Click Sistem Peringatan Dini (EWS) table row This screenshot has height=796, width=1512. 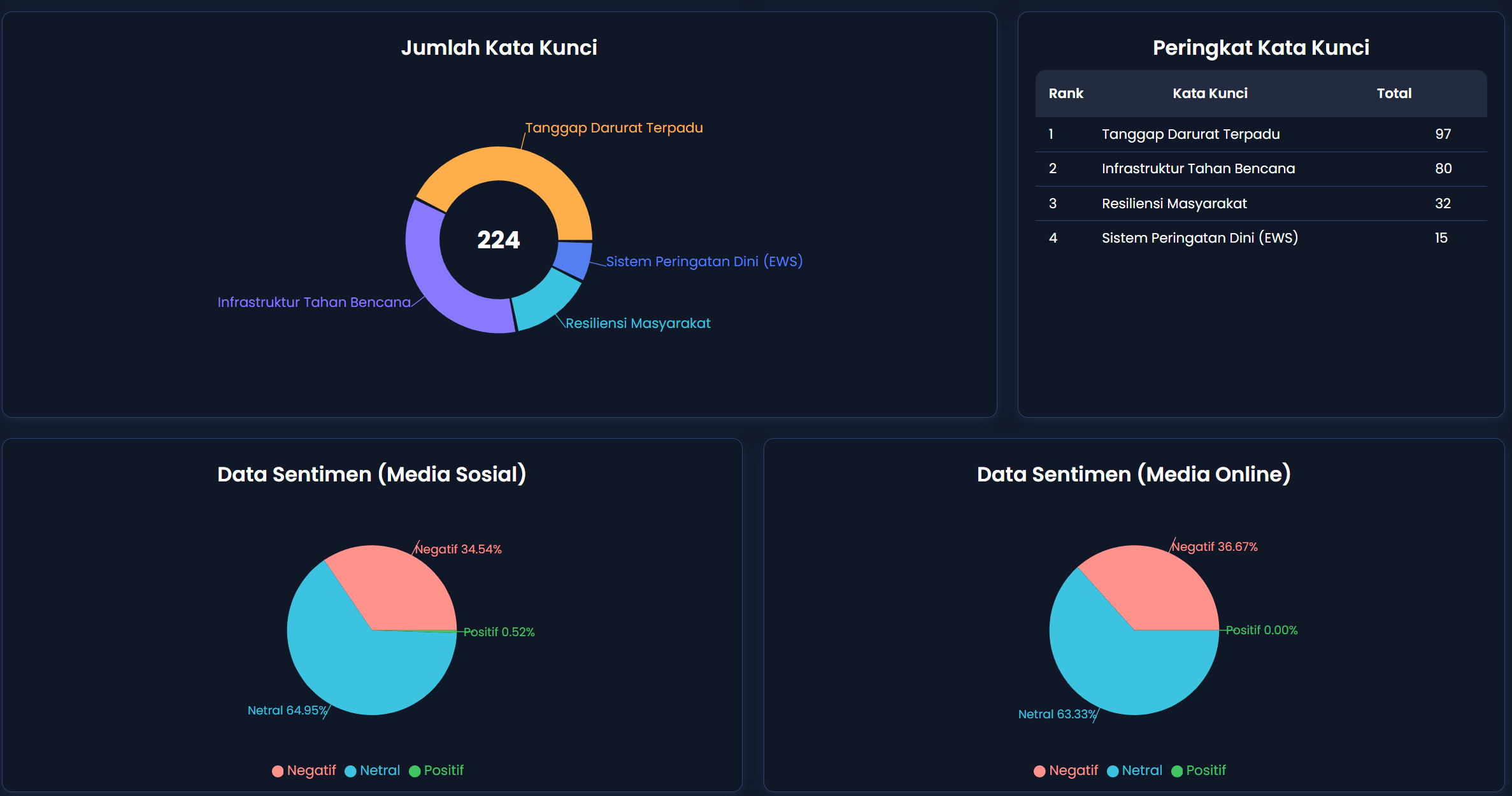(x=1199, y=238)
